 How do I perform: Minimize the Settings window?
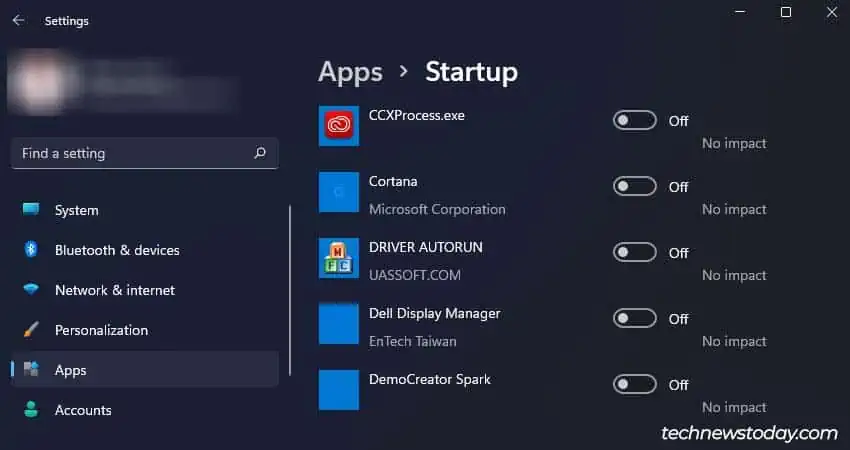(740, 12)
